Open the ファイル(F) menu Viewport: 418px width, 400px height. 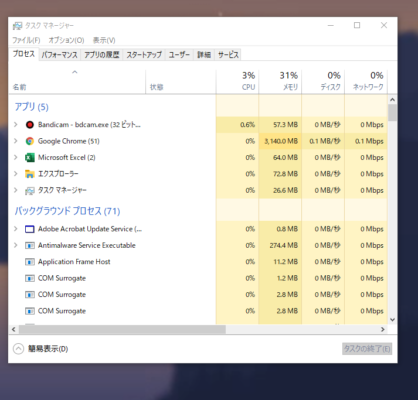point(26,40)
